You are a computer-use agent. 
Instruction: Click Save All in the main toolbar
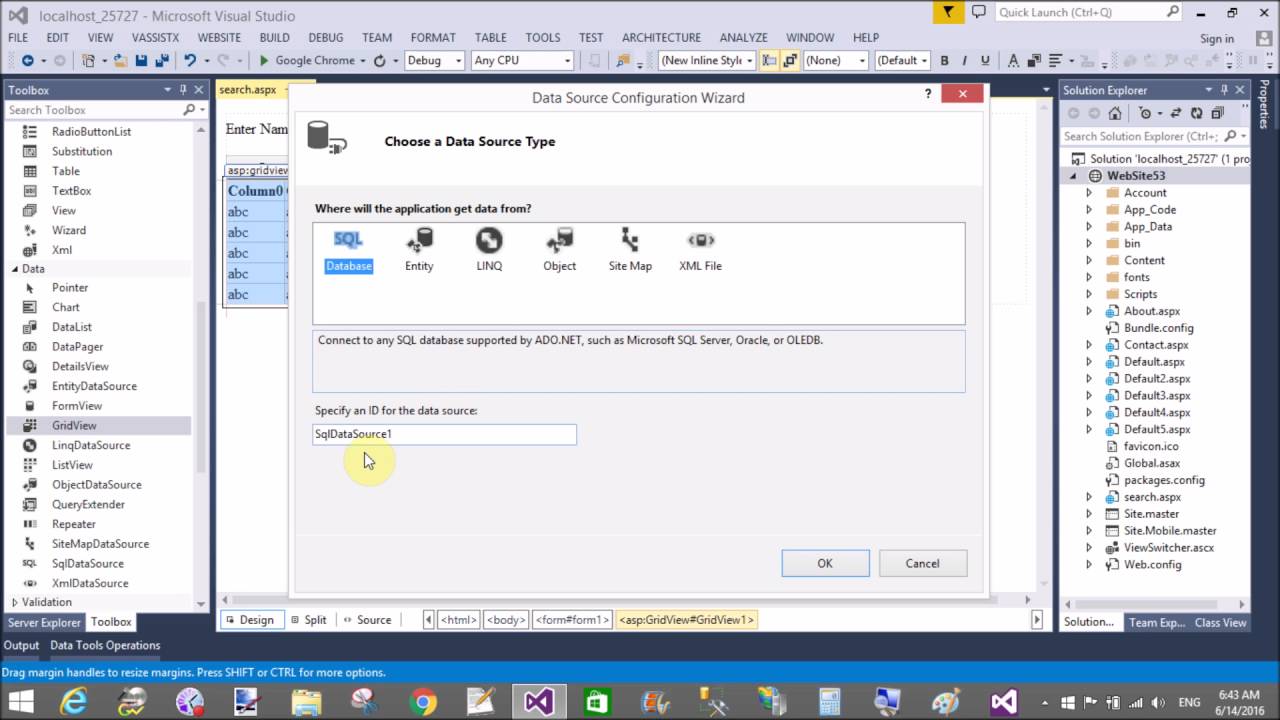pos(160,60)
